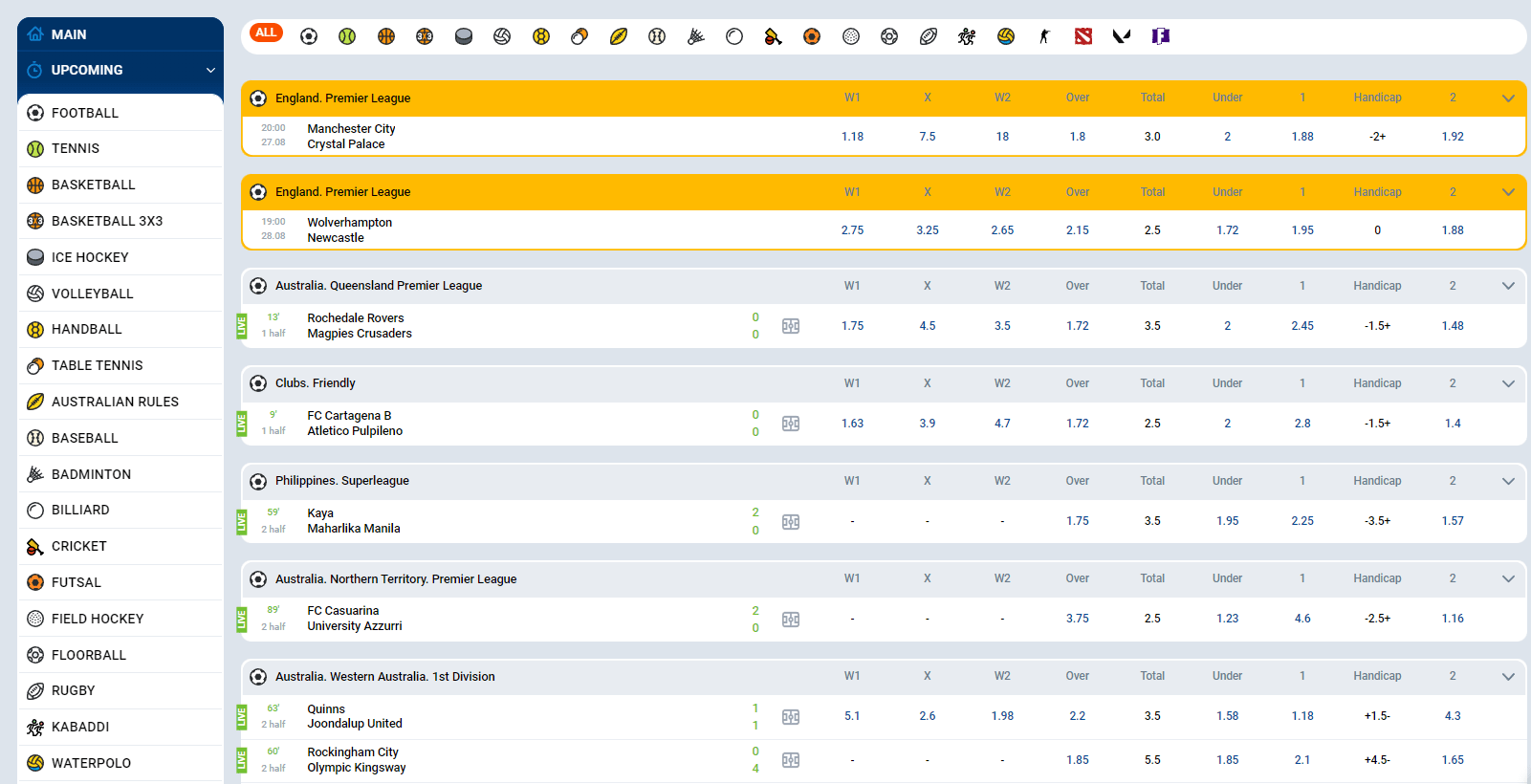This screenshot has width=1531, height=784.
Task: Filter by purple FIFA icon in top bar
Action: coord(1161,36)
